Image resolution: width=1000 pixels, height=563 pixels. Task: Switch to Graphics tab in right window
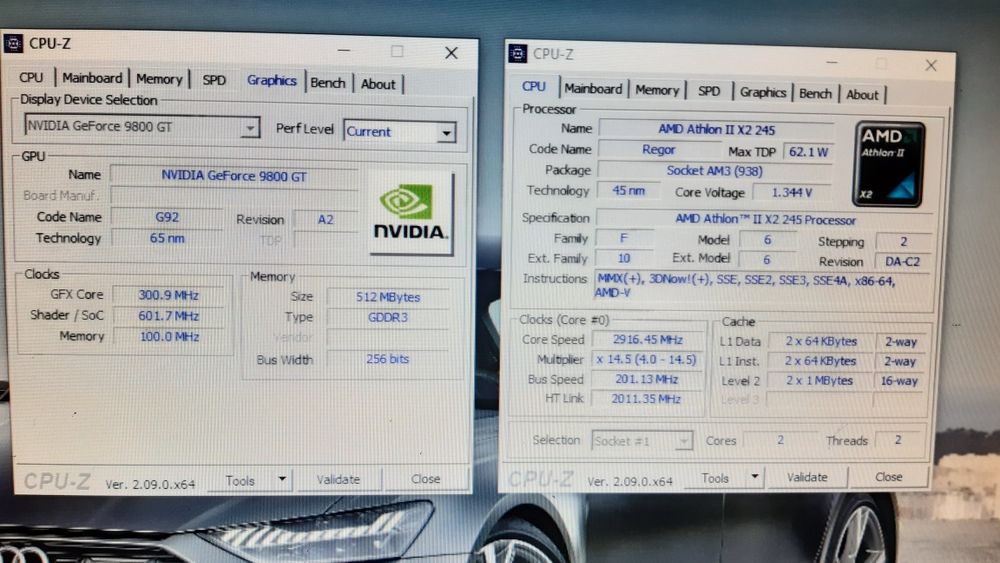click(763, 92)
